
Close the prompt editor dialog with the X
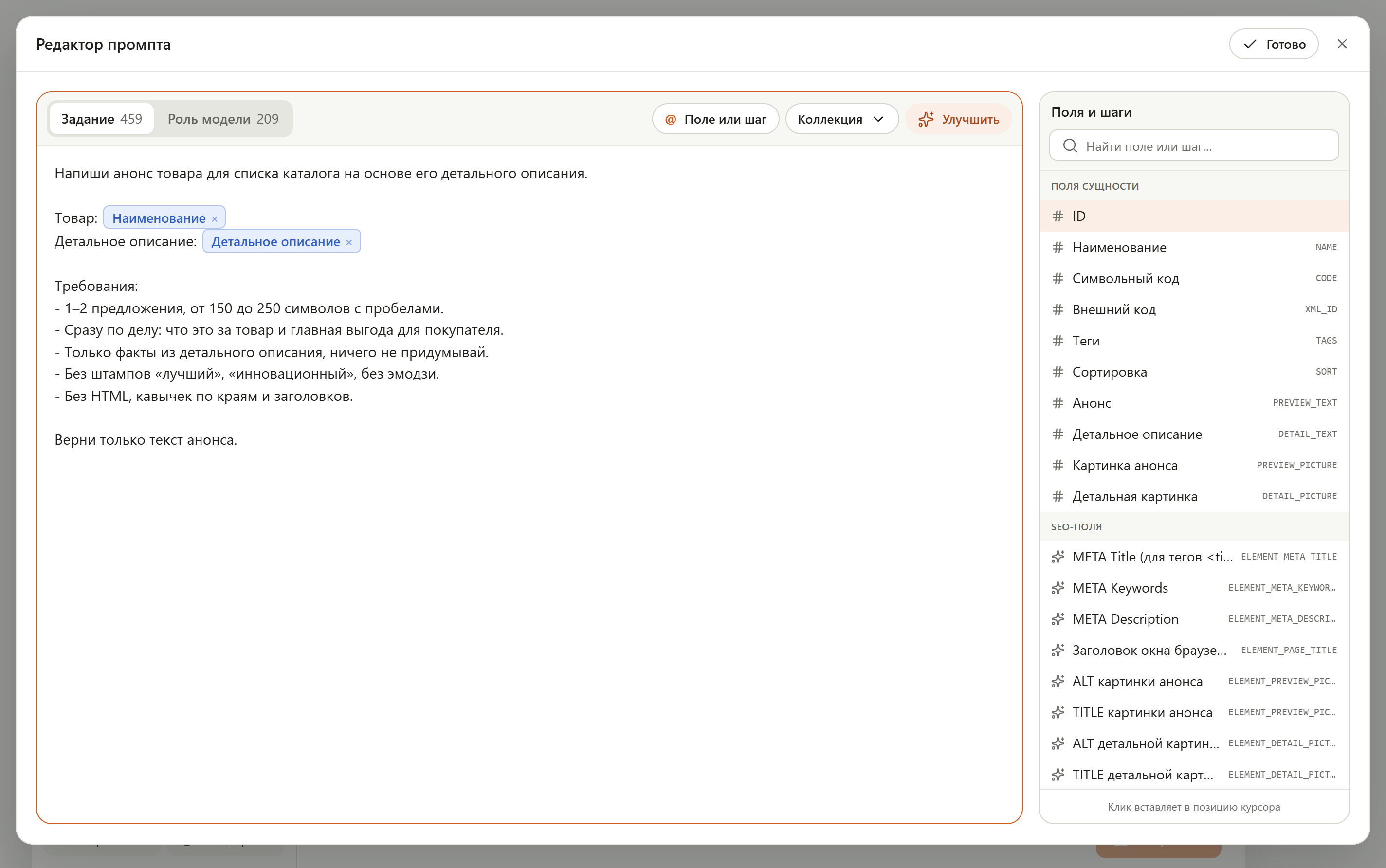[x=1342, y=44]
